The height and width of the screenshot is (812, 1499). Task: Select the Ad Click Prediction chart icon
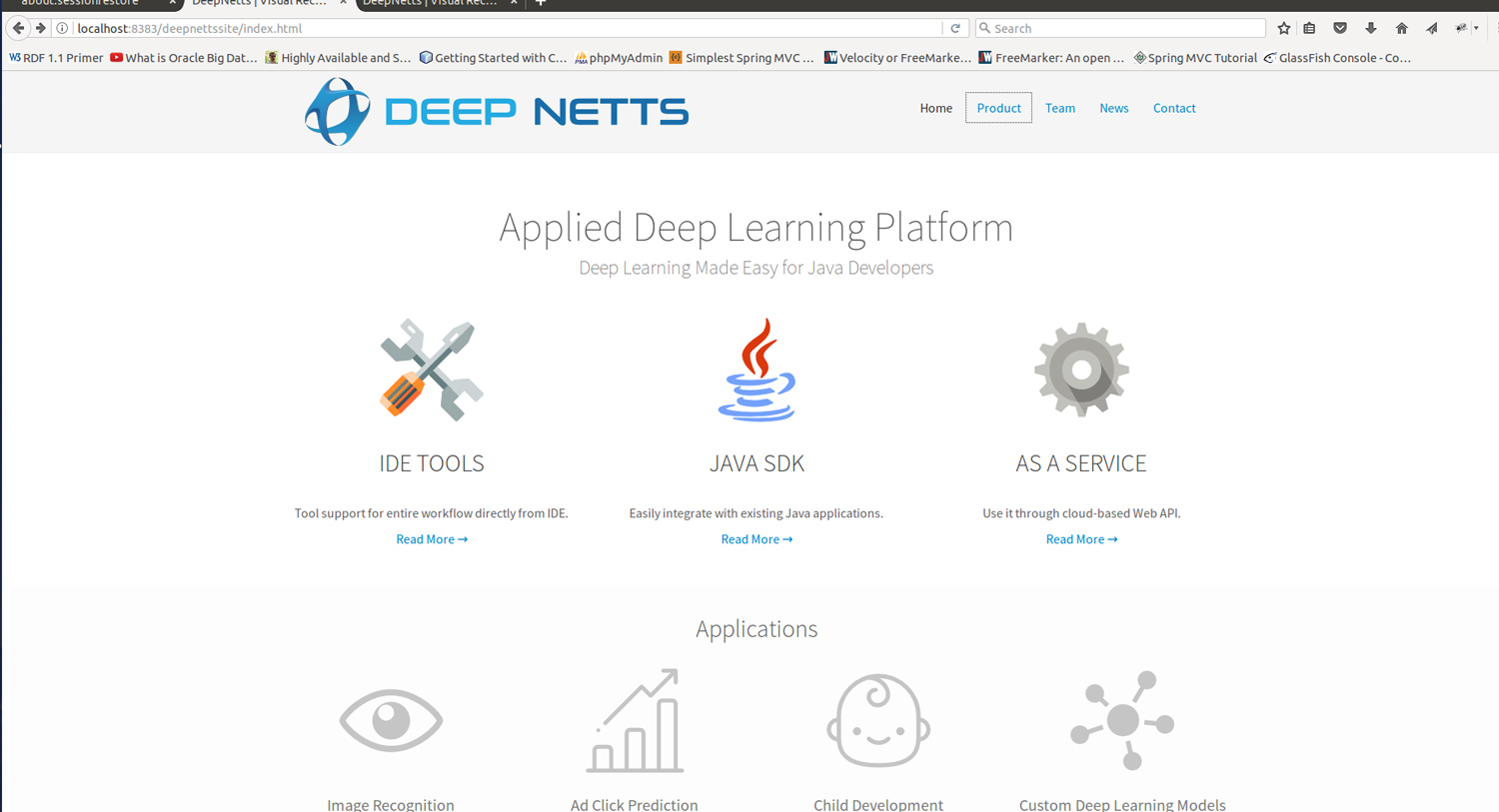tap(635, 720)
